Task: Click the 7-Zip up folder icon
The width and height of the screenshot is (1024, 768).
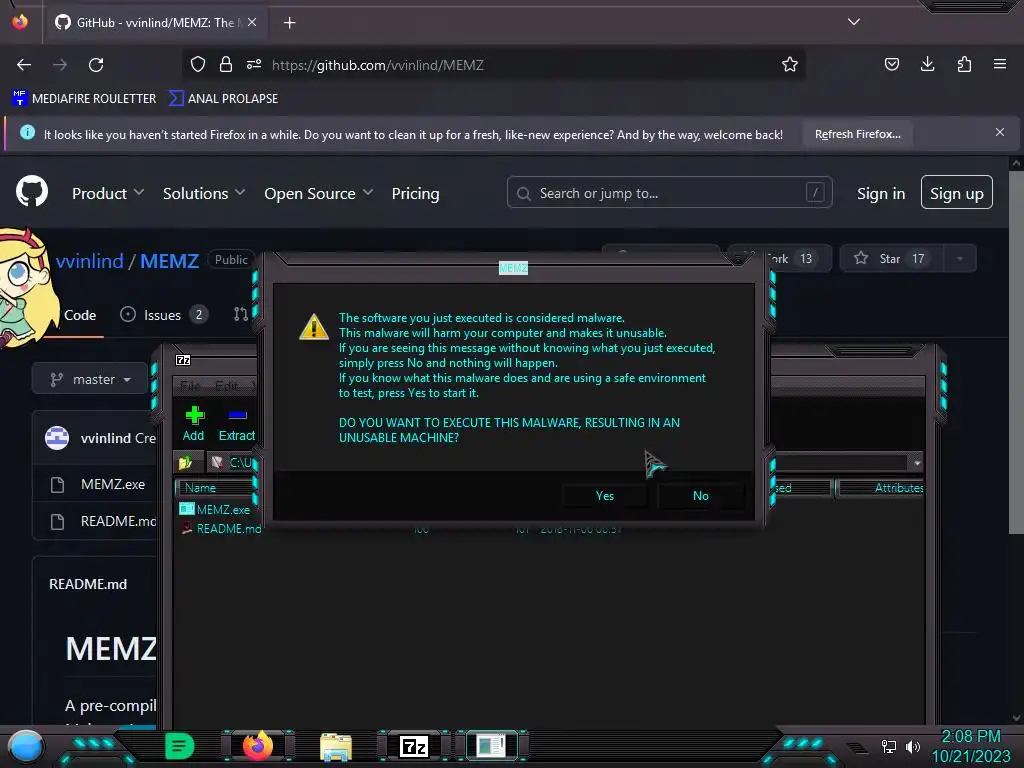Action: point(185,462)
